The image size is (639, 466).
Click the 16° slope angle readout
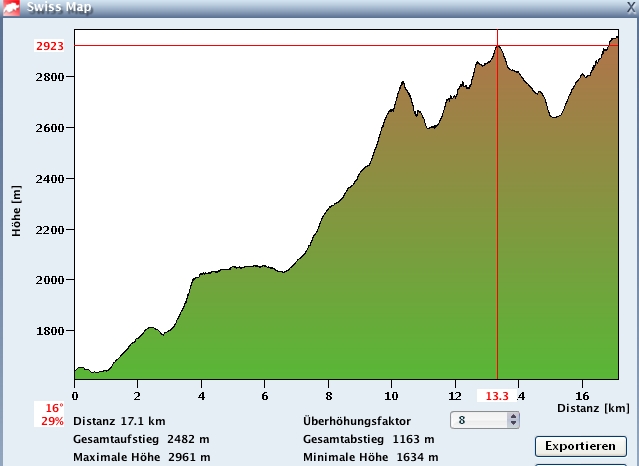pyautogui.click(x=54, y=408)
